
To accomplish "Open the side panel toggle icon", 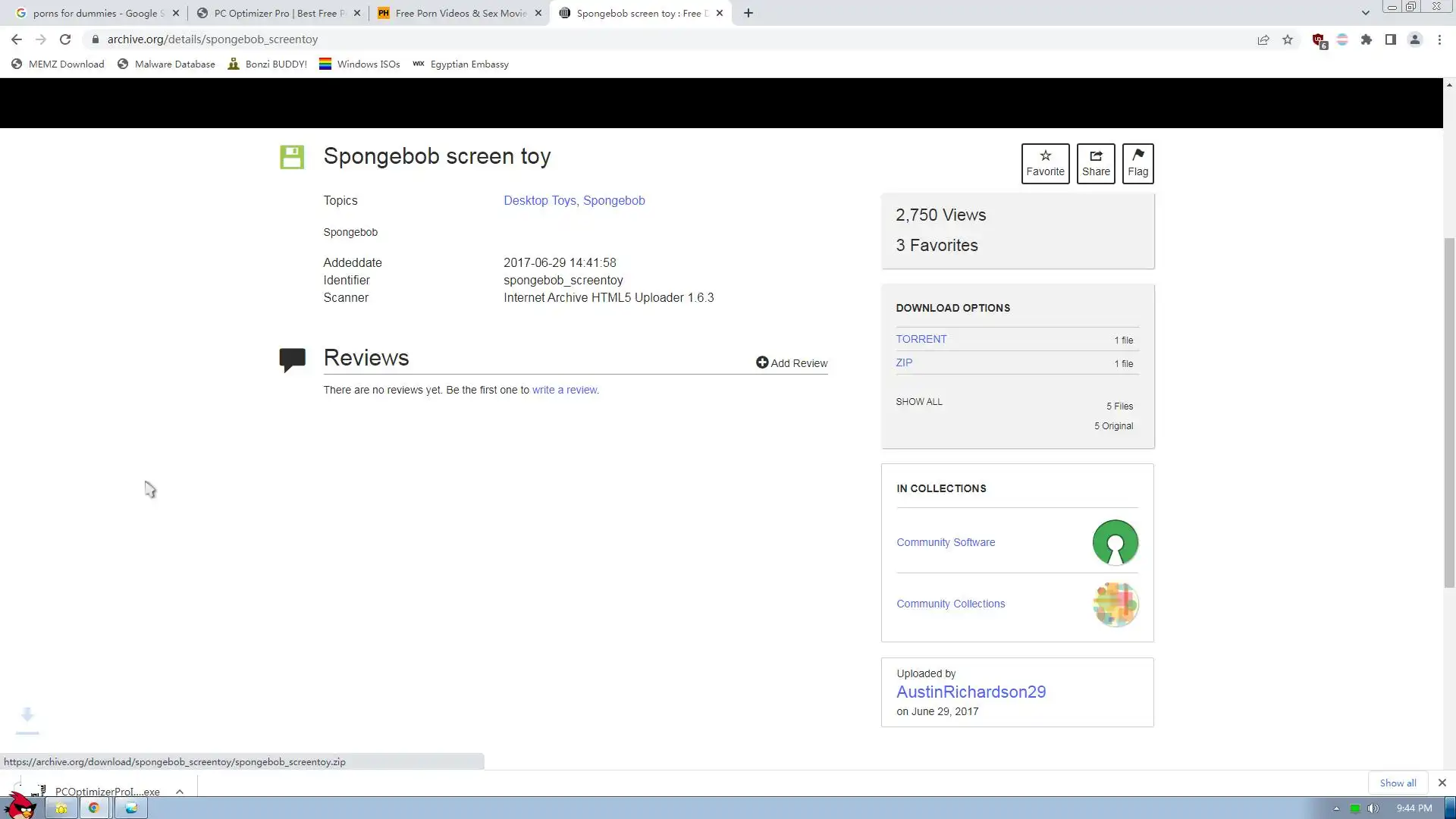I will click(1391, 39).
